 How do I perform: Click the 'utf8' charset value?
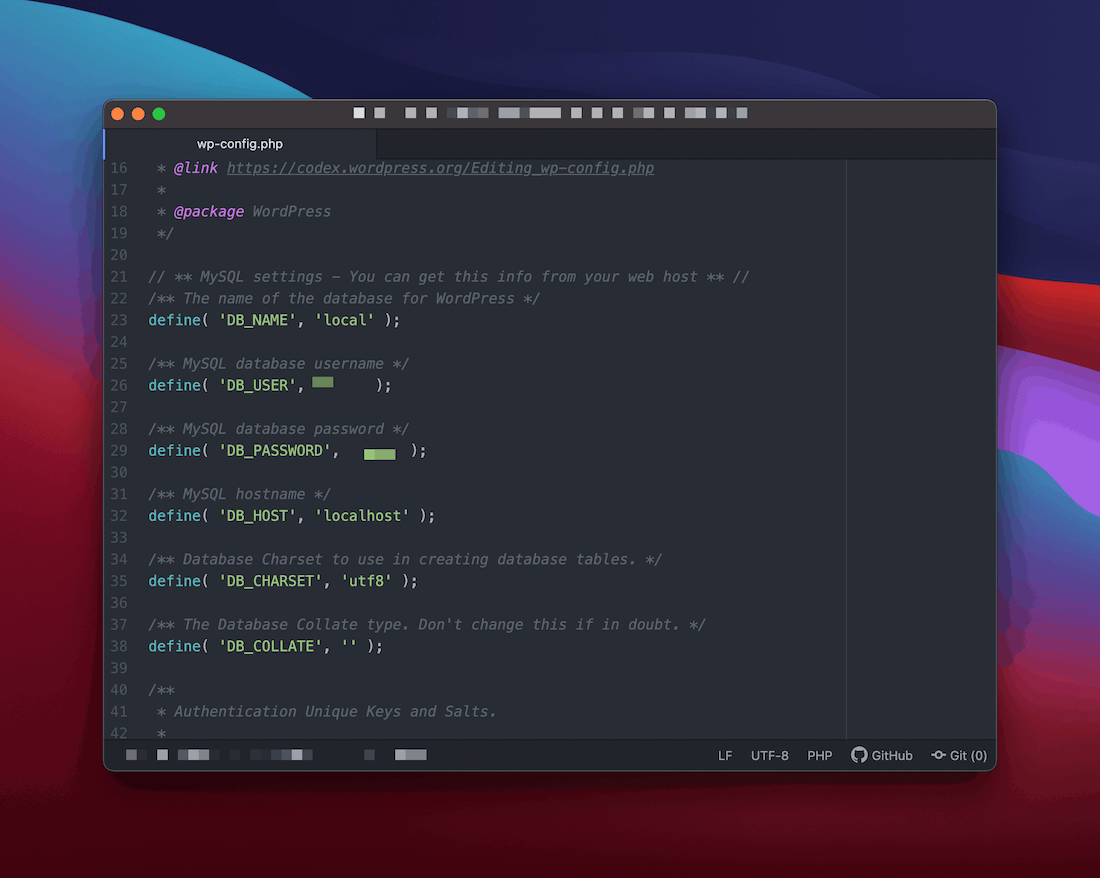(366, 581)
